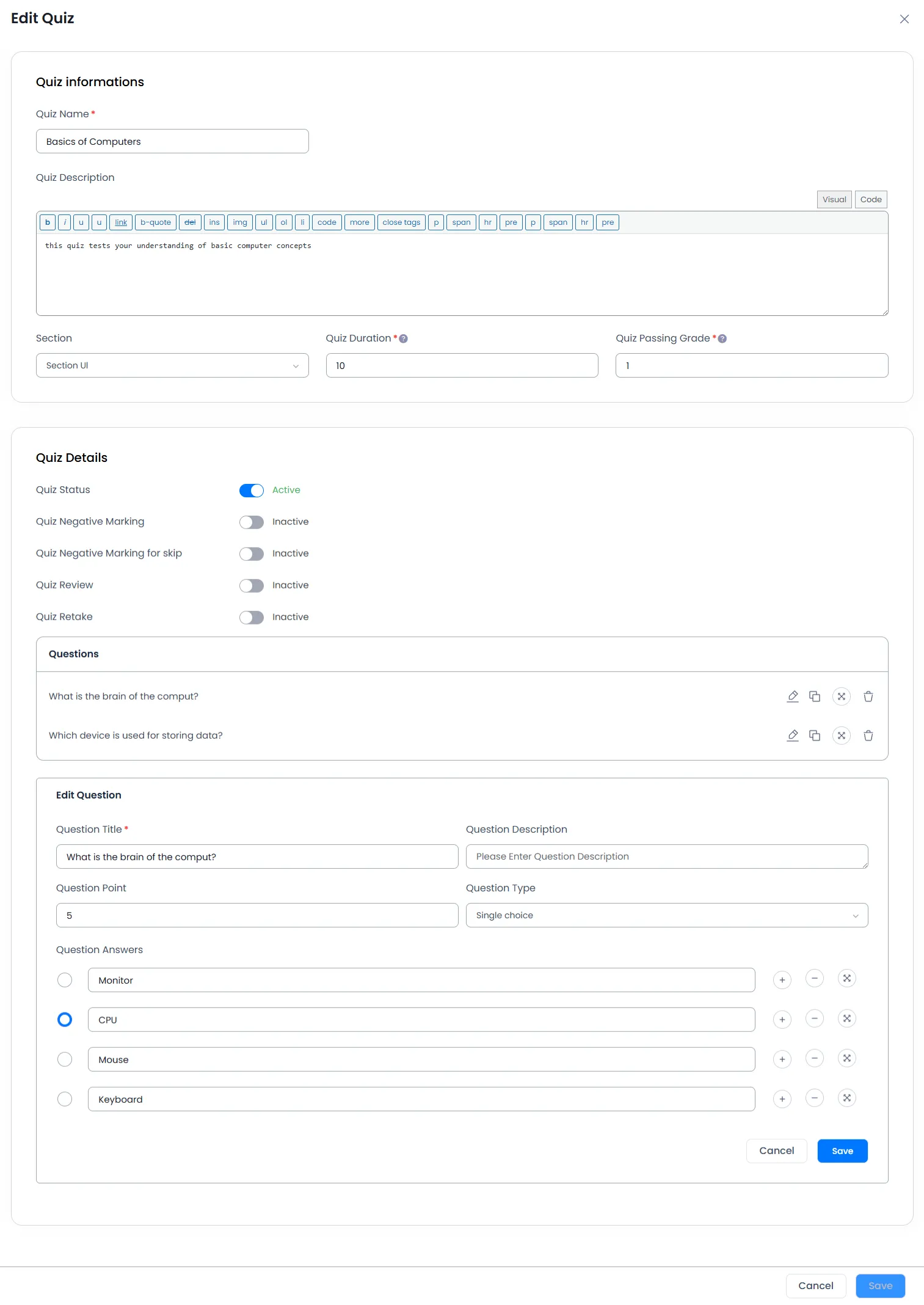Disable the Quiz Status toggle
924x1305 pixels.
(252, 491)
